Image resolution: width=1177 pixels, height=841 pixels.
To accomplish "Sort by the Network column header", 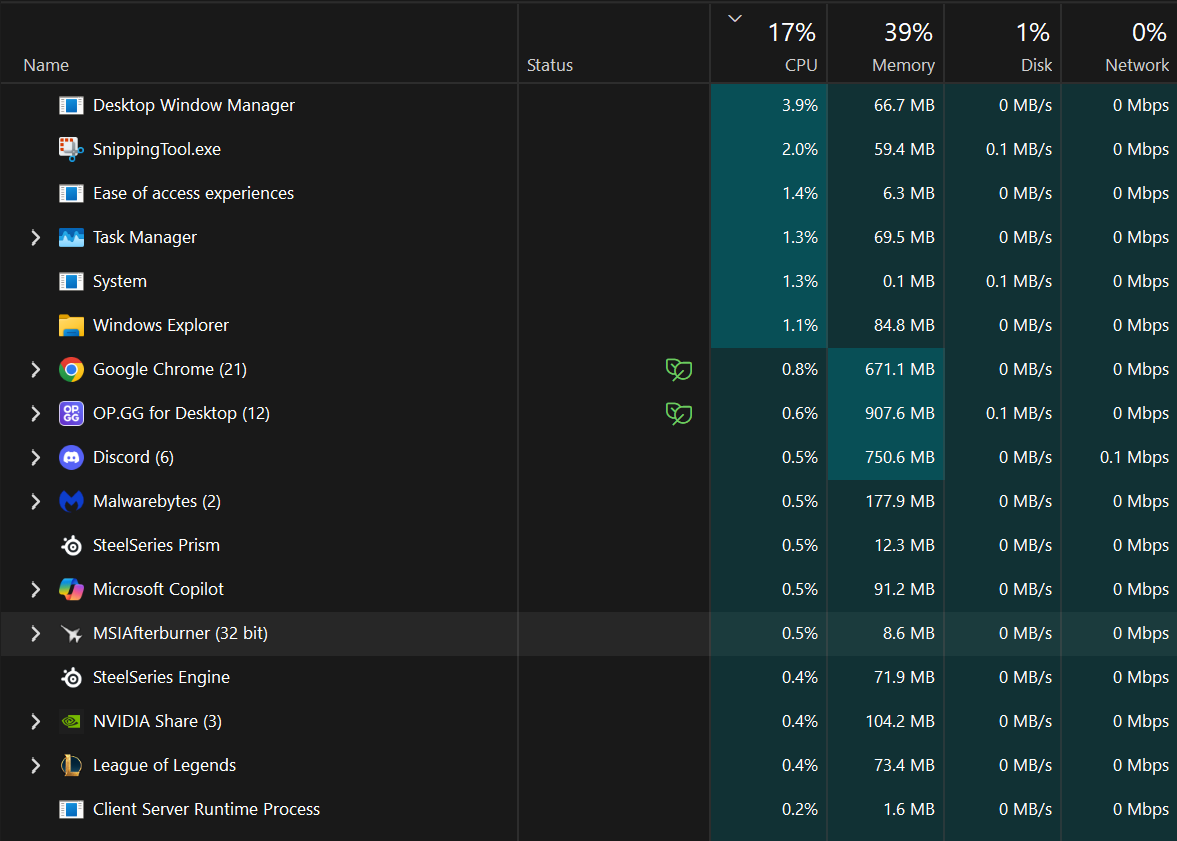I will (1119, 43).
